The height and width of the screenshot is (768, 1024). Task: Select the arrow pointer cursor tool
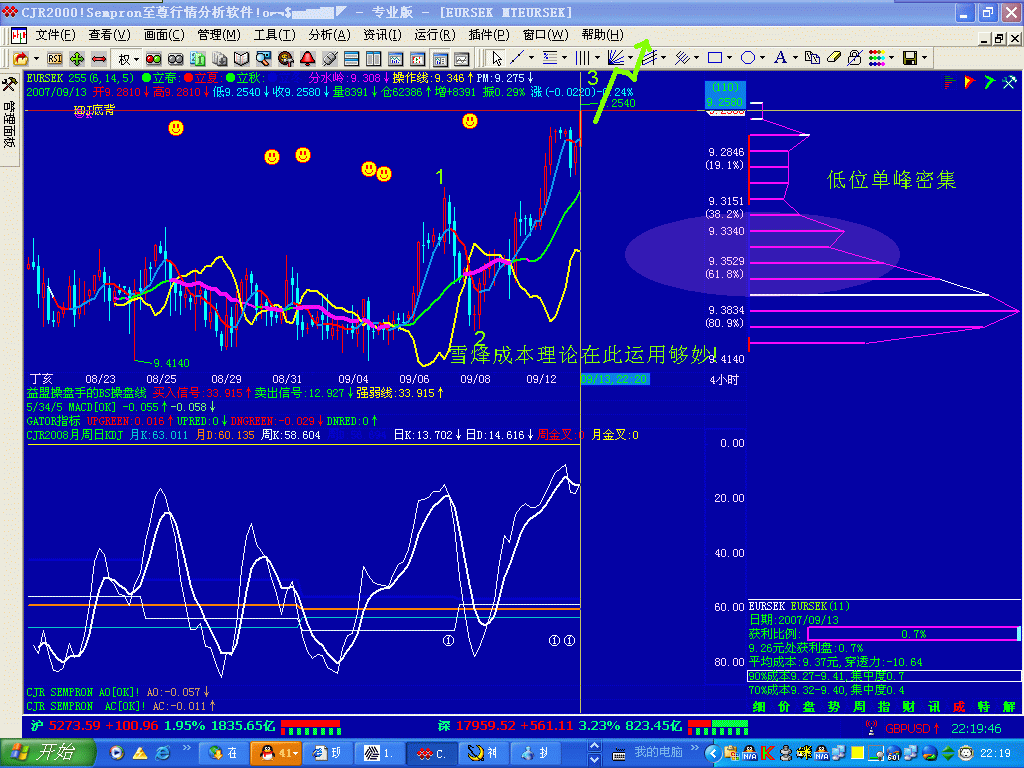(x=497, y=59)
